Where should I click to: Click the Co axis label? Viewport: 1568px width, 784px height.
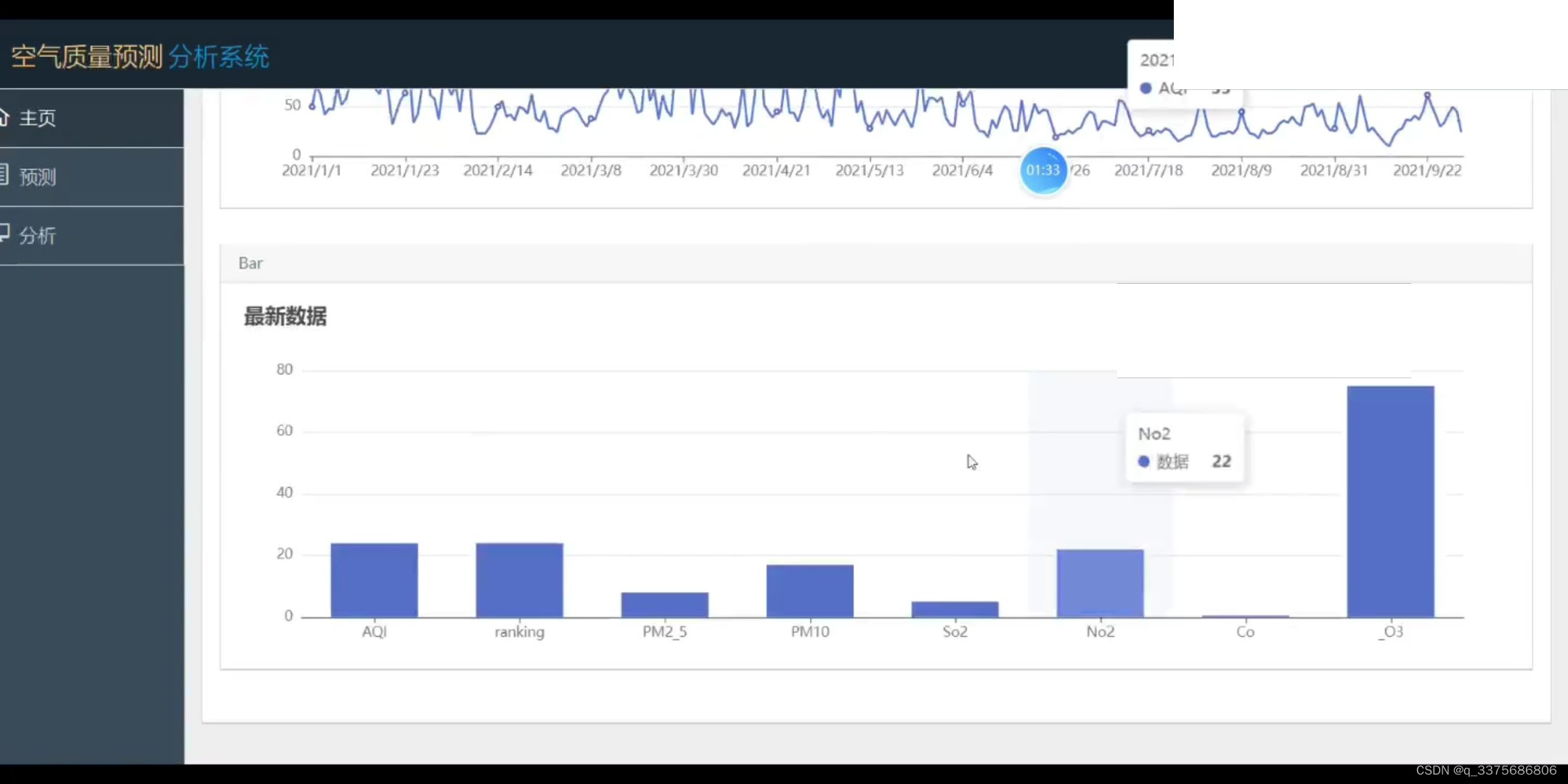tap(1245, 632)
